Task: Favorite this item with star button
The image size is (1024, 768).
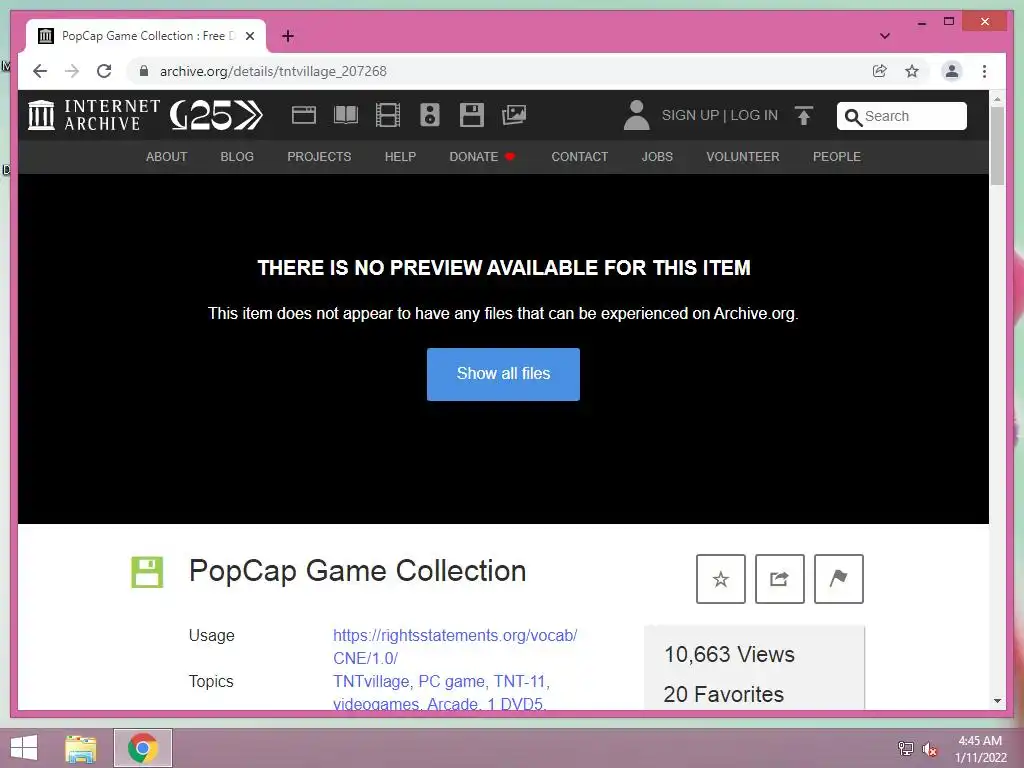Action: tap(720, 579)
